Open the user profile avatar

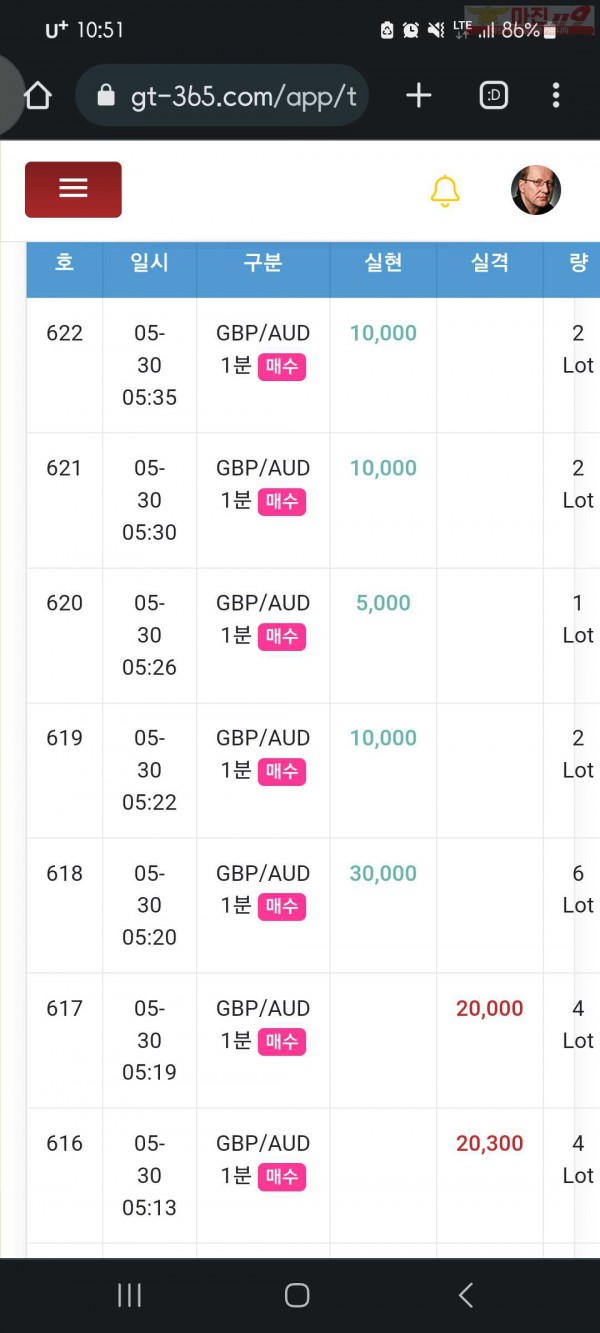[536, 190]
